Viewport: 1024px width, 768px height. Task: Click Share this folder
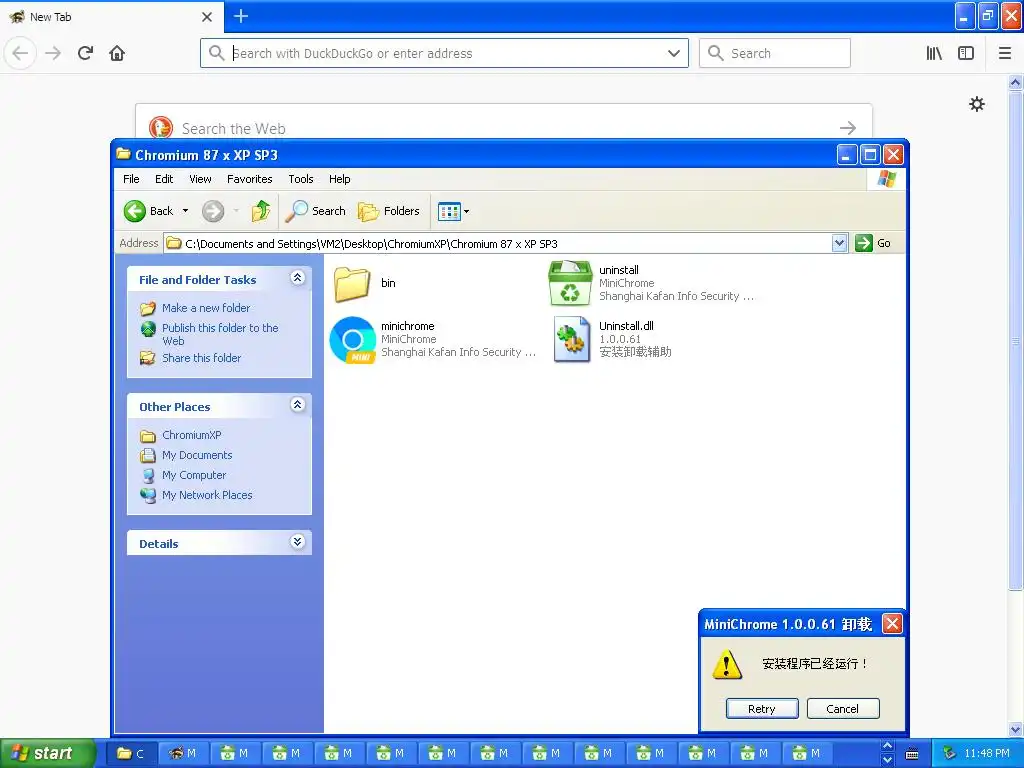tap(201, 358)
